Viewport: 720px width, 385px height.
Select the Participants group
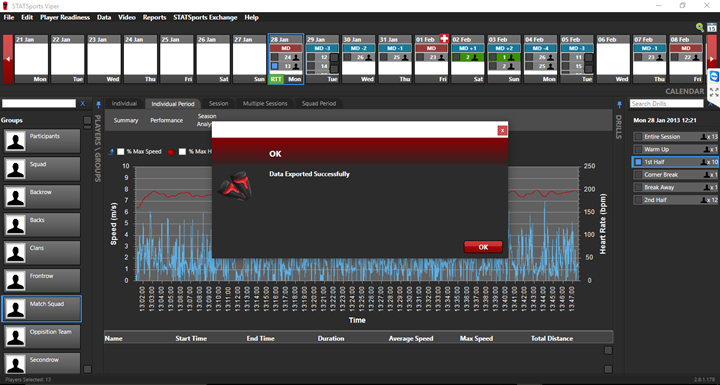42,141
